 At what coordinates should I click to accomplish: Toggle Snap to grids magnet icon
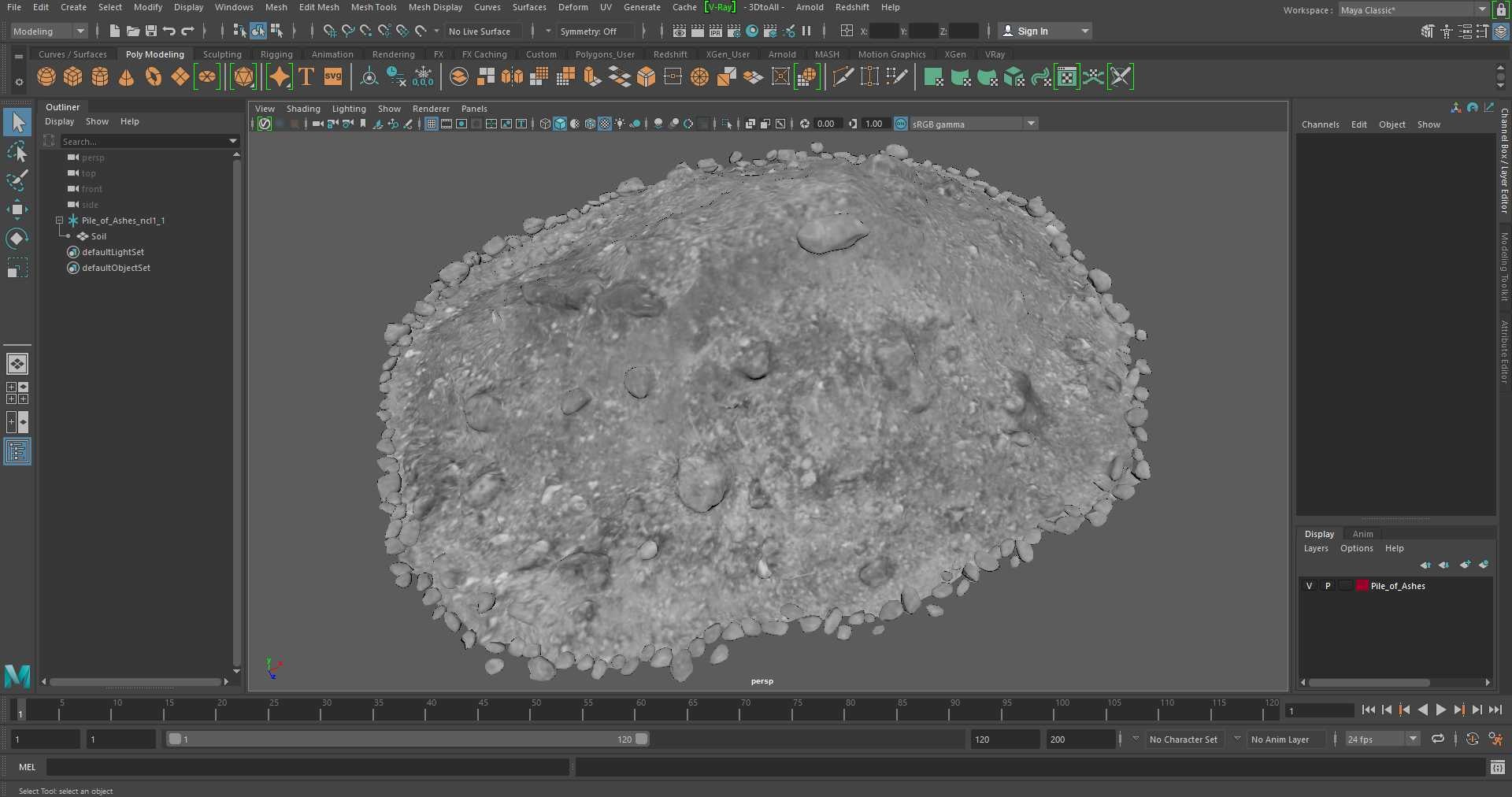[x=329, y=31]
